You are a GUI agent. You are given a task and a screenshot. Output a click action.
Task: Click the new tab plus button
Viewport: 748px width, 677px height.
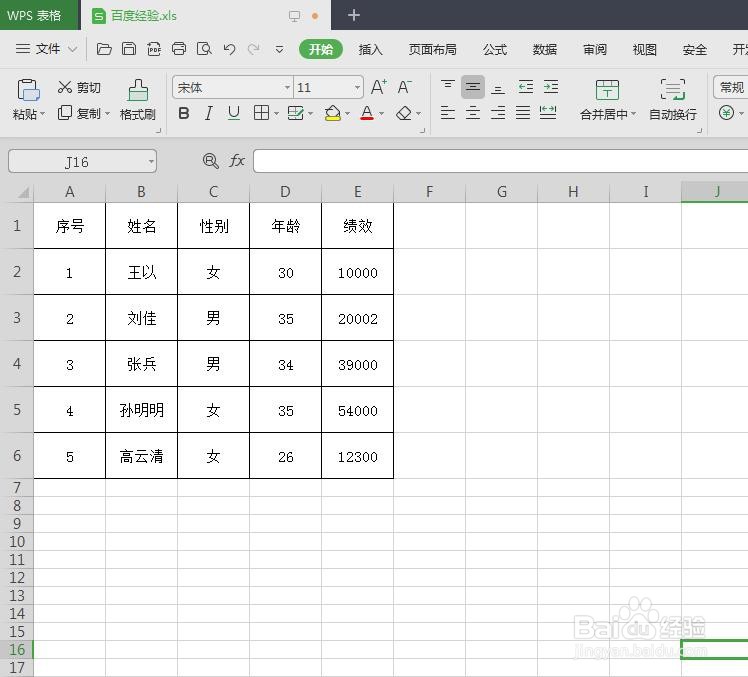click(x=353, y=15)
